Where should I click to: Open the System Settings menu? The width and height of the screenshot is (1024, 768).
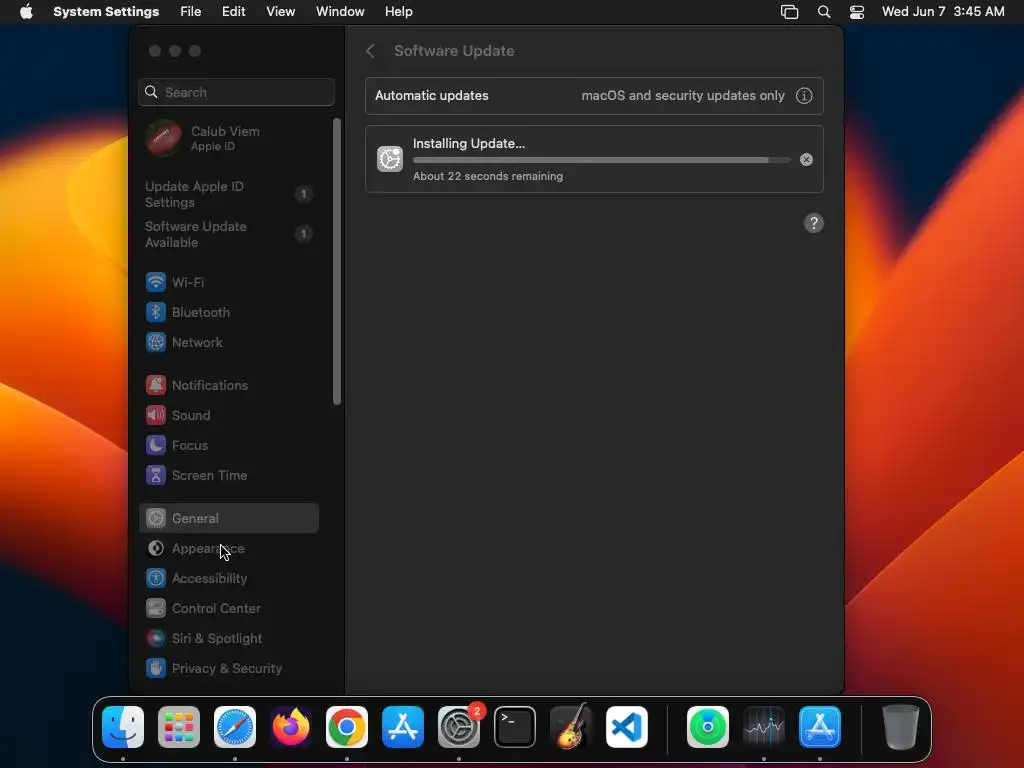[x=106, y=12]
